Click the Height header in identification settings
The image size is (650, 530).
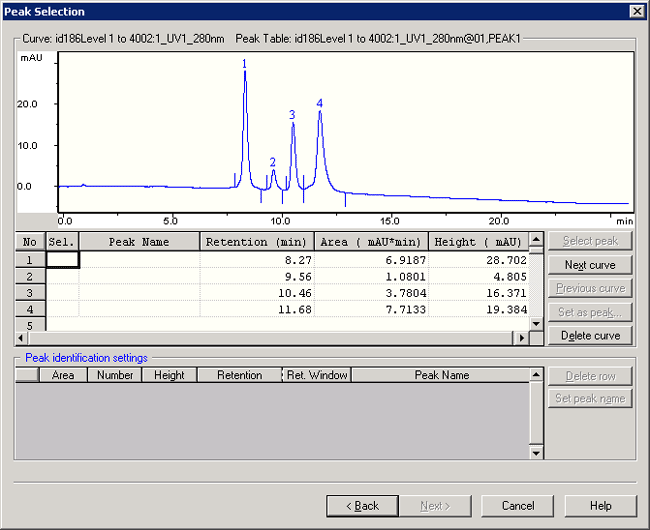169,375
